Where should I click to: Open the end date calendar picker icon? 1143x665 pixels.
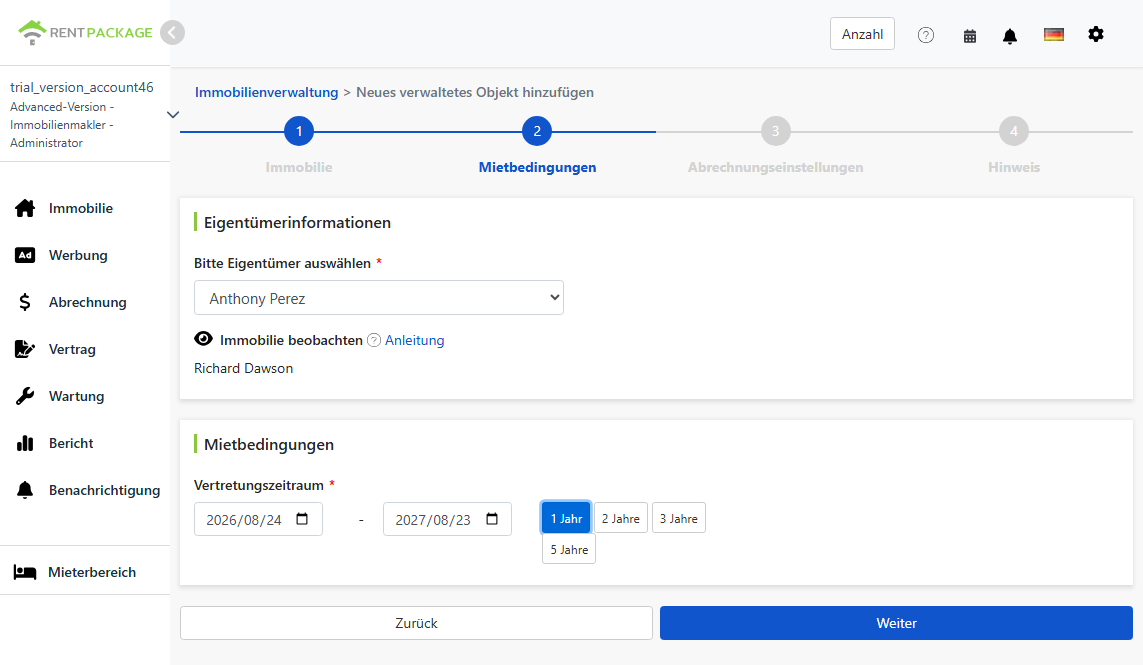coord(492,519)
